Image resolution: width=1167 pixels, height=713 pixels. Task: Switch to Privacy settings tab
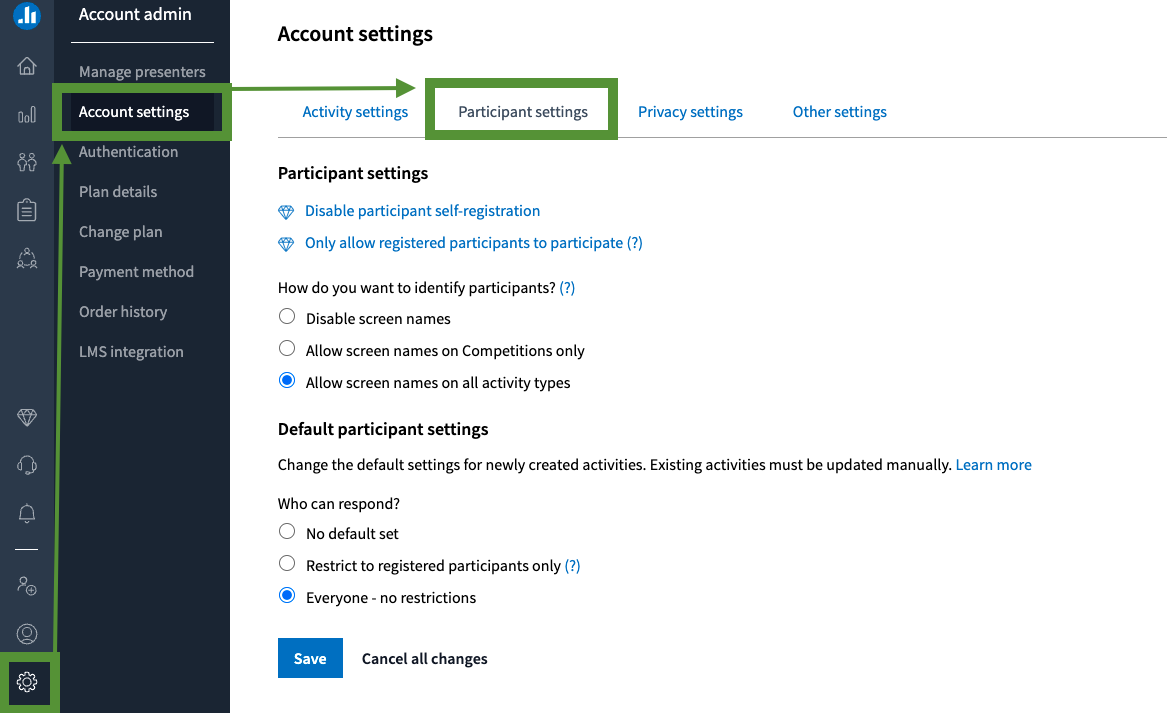click(x=690, y=112)
